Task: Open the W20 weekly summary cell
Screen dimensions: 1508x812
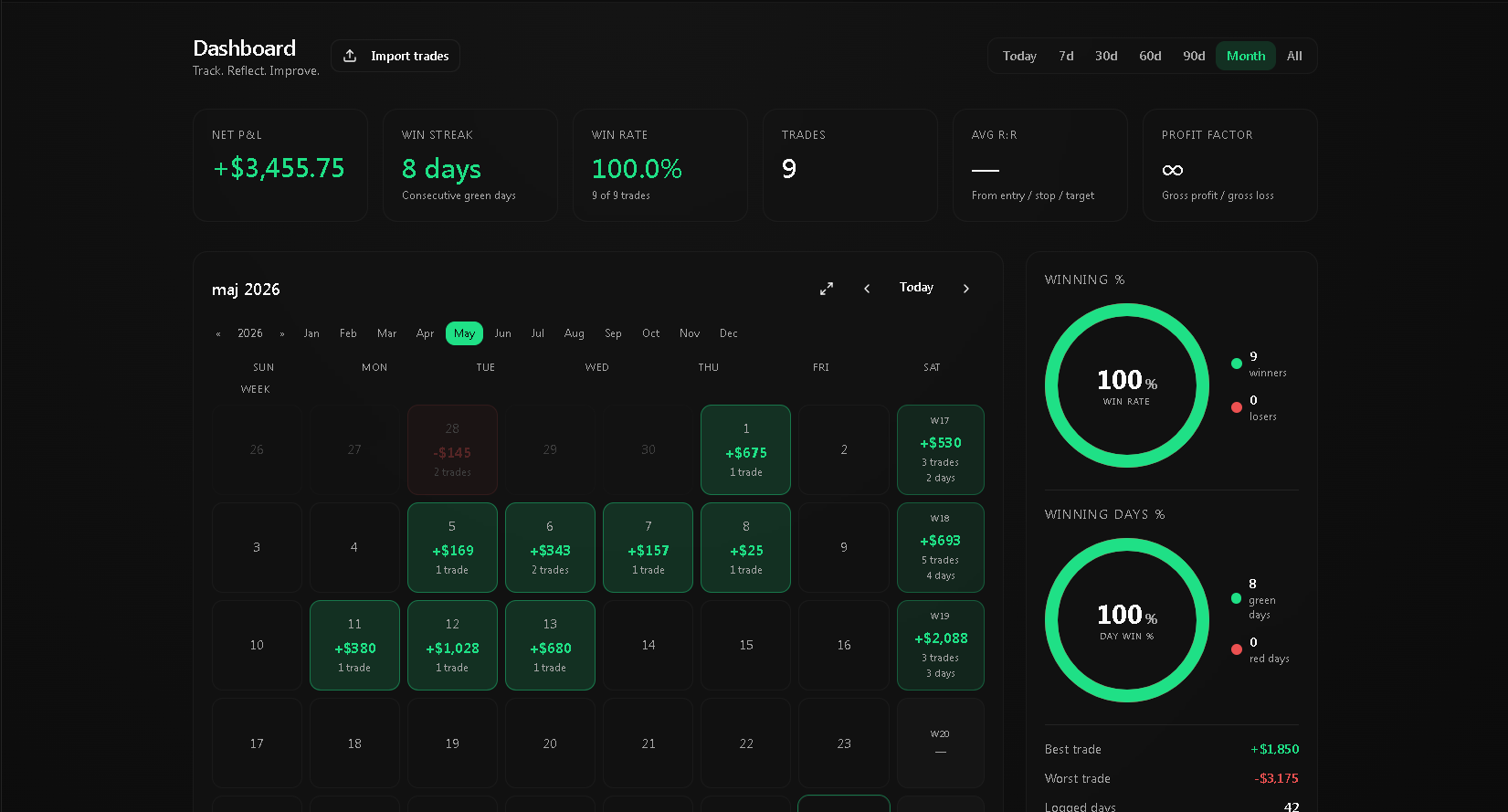Action: [941, 743]
